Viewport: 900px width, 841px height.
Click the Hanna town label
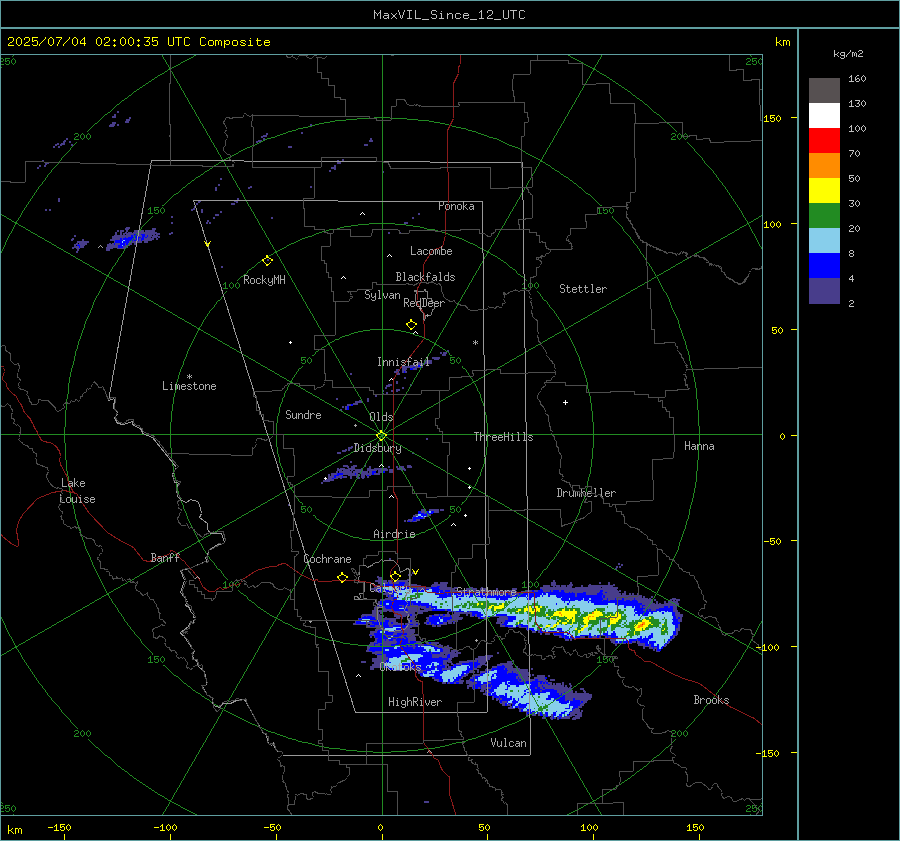point(699,446)
